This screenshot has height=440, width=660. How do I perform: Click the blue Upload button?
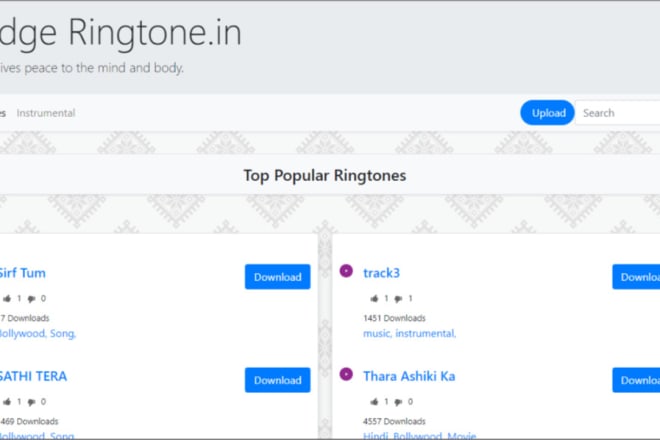pyautogui.click(x=547, y=112)
